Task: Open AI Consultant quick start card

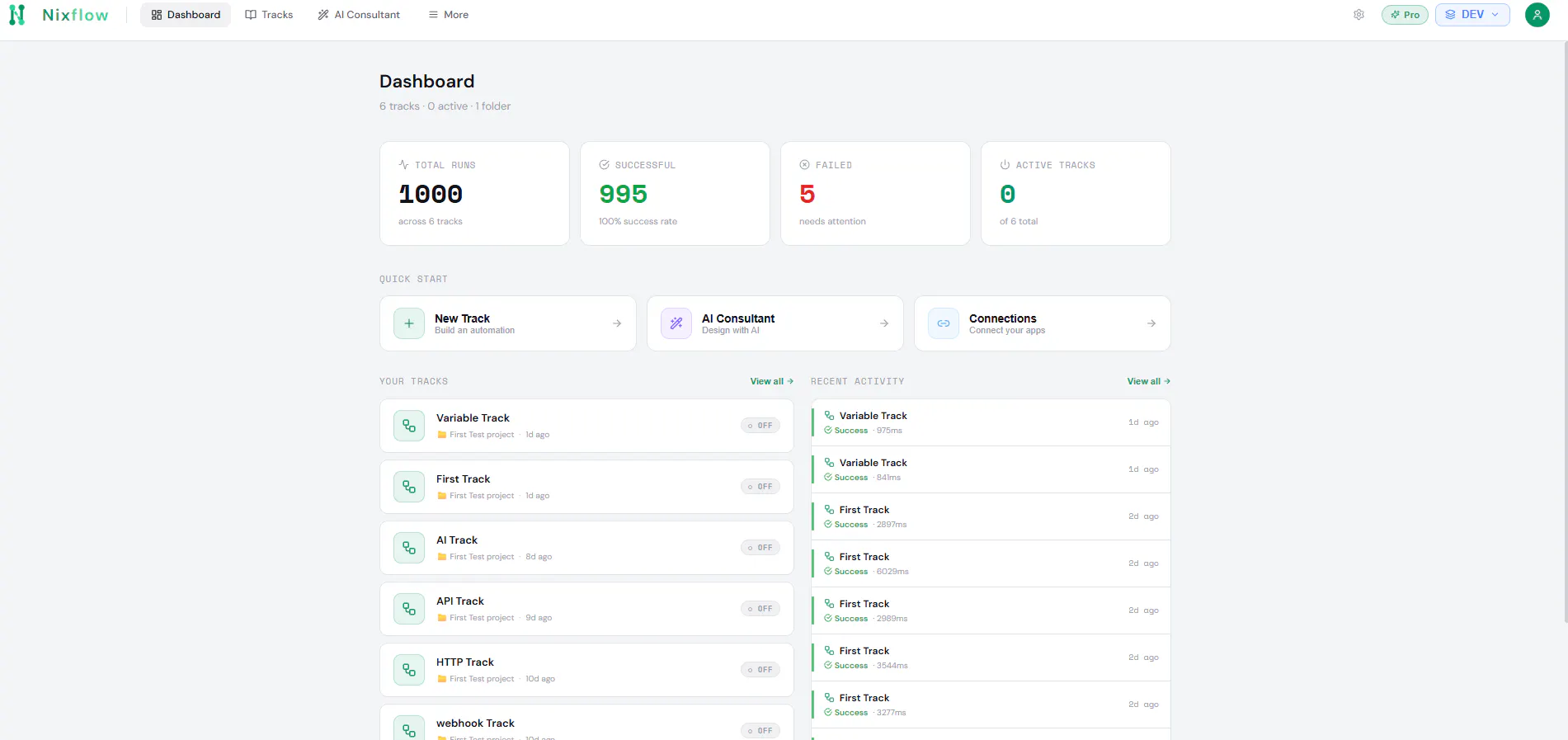Action: click(775, 323)
